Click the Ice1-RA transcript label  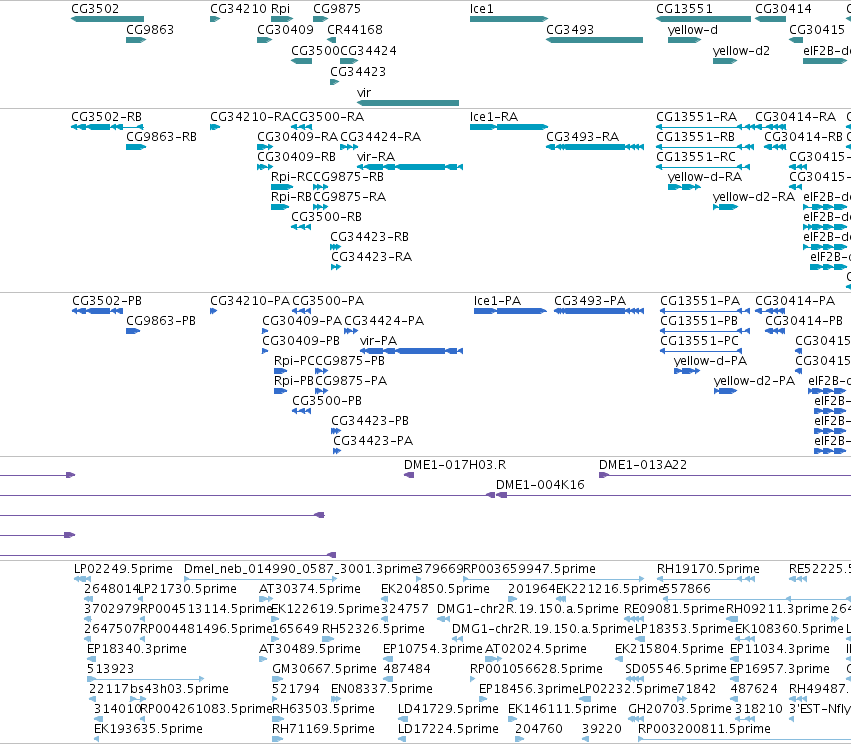coord(494,117)
